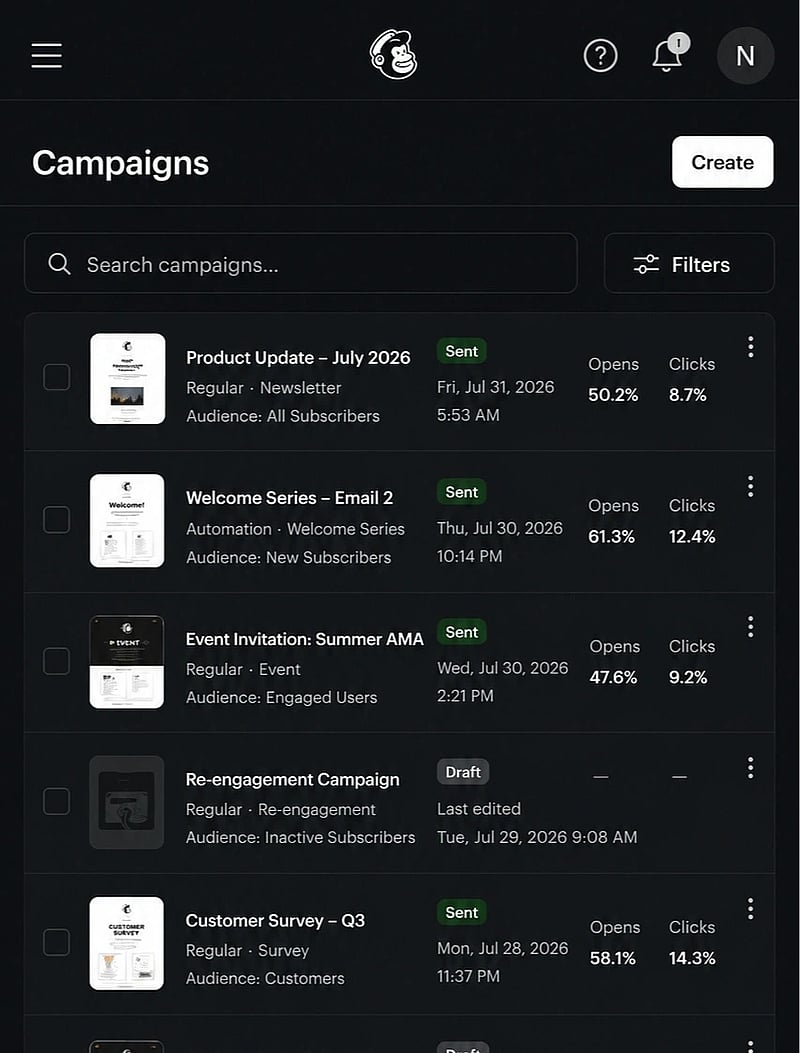
Task: Click 'Regular · Event' text
Action: coord(243,670)
